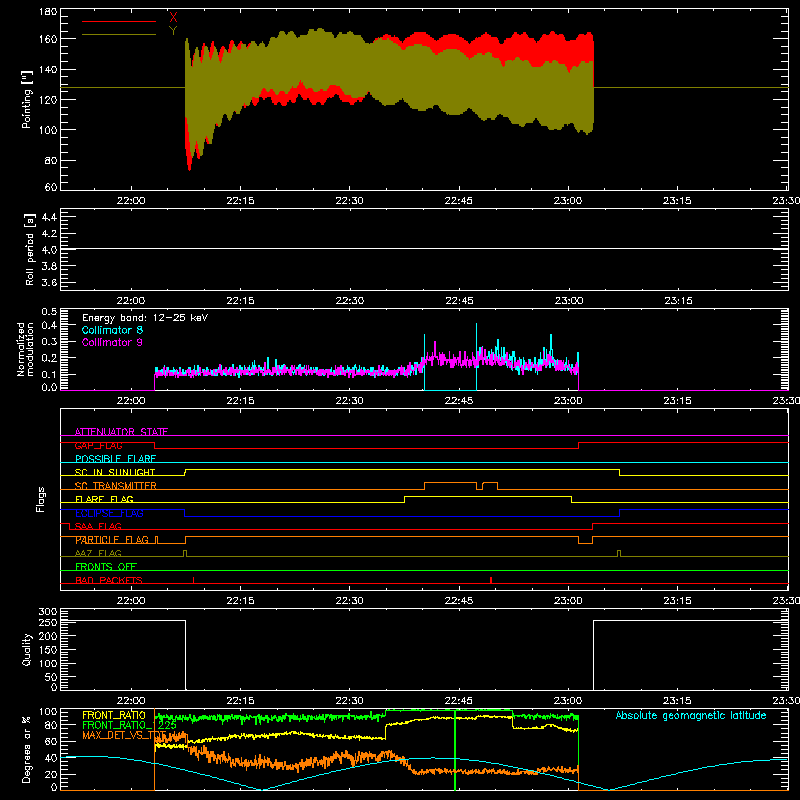Screen dimensions: 800x800
Task: Select the Collimator 9 legend label
Action: click(x=112, y=342)
